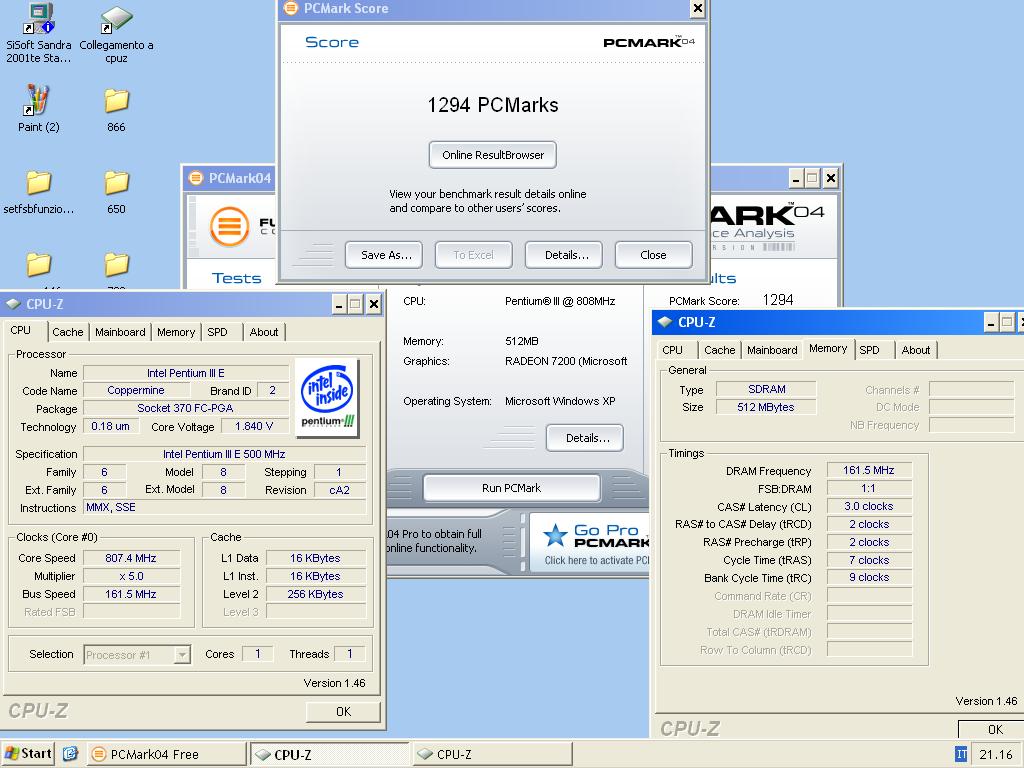Activate the second CPU-Z taskbar button
Screen dimensions: 1024x768
coord(492,754)
